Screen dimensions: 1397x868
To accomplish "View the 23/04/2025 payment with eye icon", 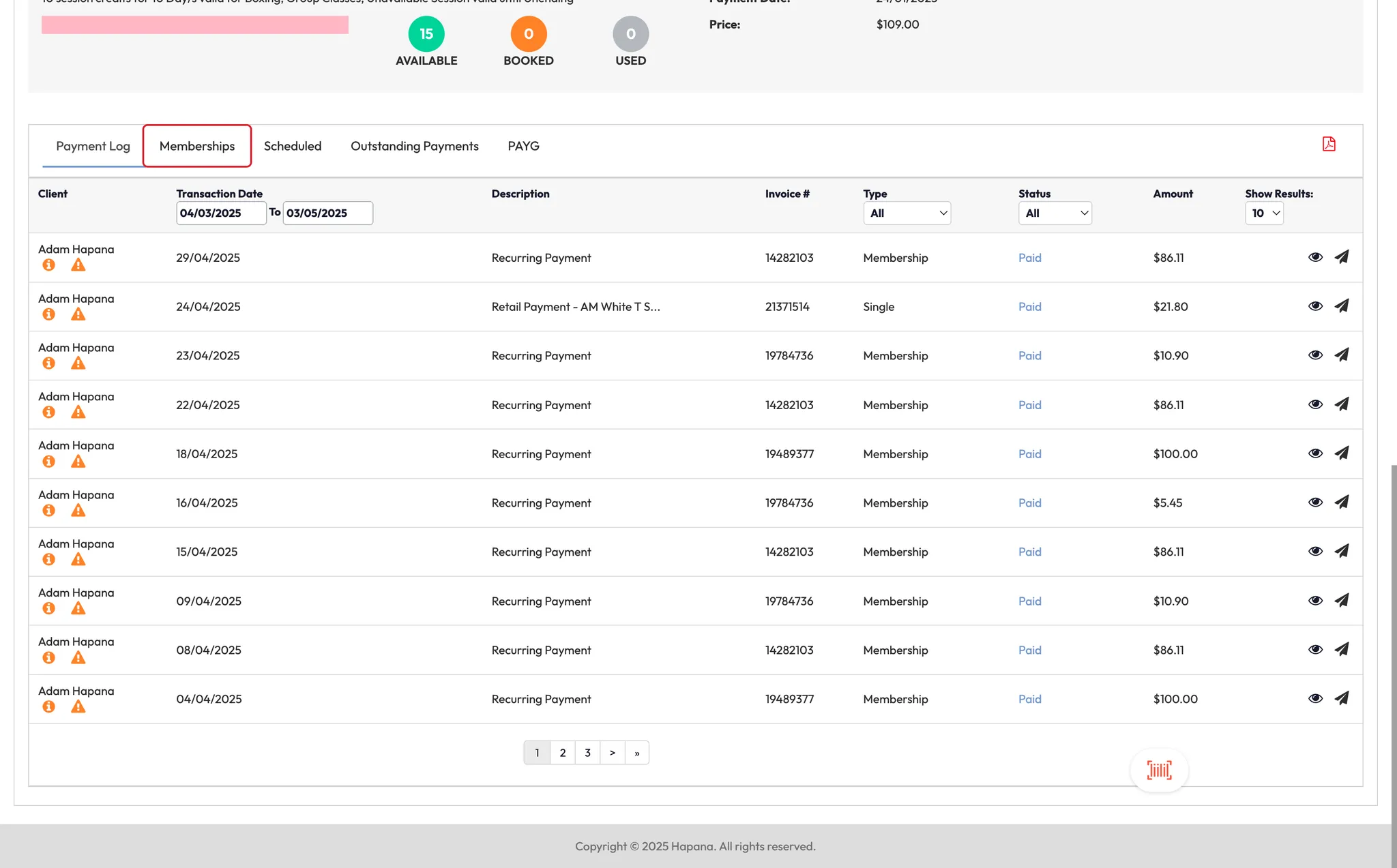I will [1315, 355].
